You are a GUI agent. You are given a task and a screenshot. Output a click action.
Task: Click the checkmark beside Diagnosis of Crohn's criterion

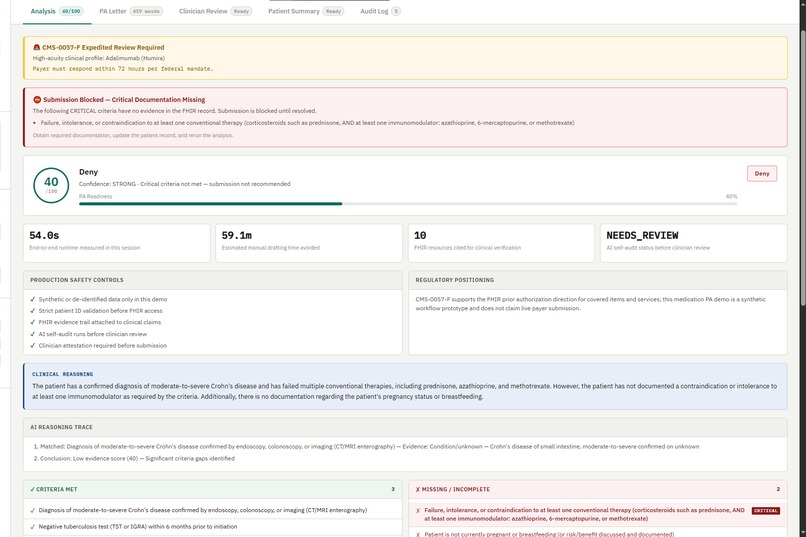tap(33, 510)
